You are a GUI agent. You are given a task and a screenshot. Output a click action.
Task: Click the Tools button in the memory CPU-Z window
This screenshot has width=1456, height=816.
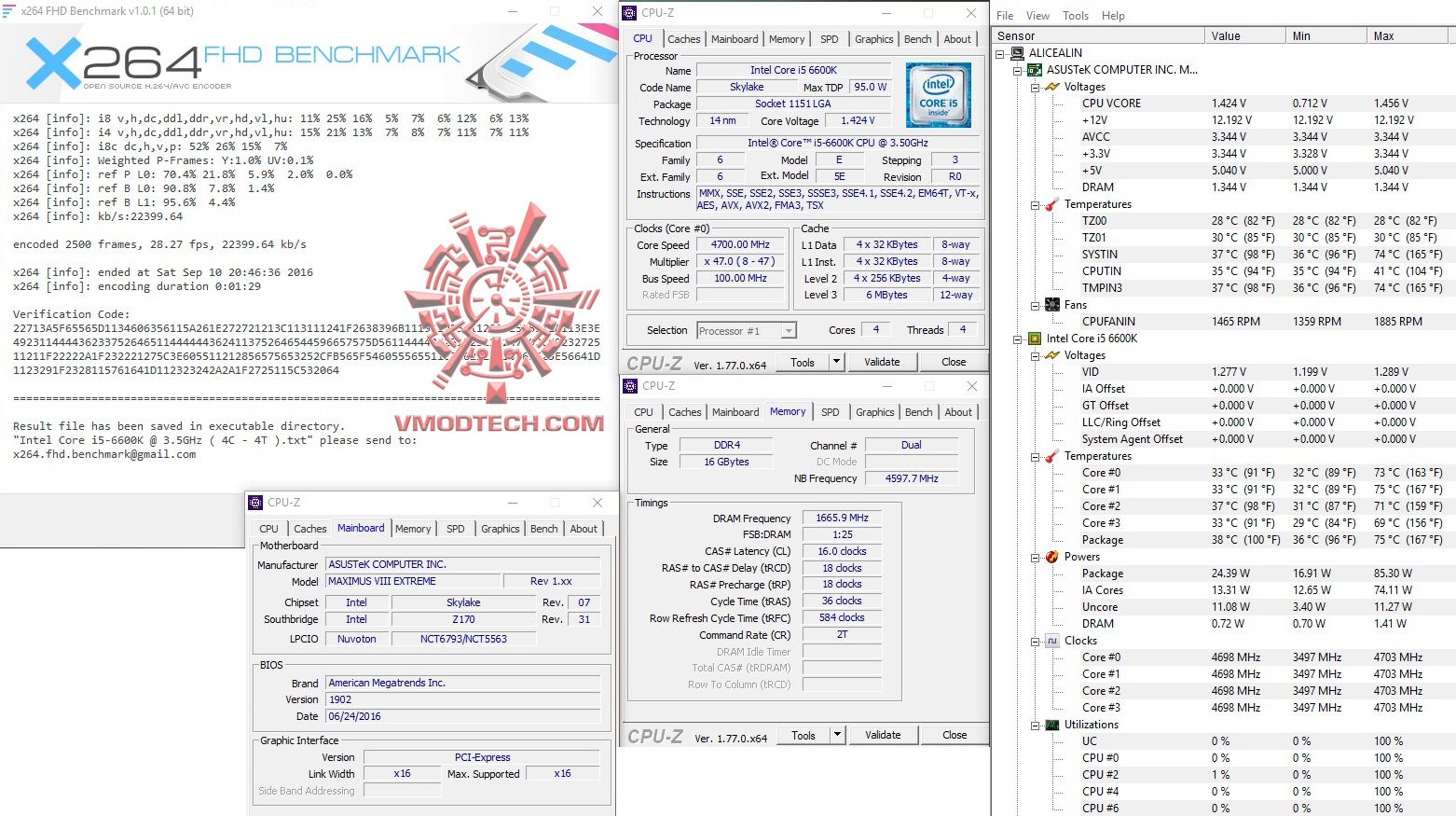click(x=804, y=735)
